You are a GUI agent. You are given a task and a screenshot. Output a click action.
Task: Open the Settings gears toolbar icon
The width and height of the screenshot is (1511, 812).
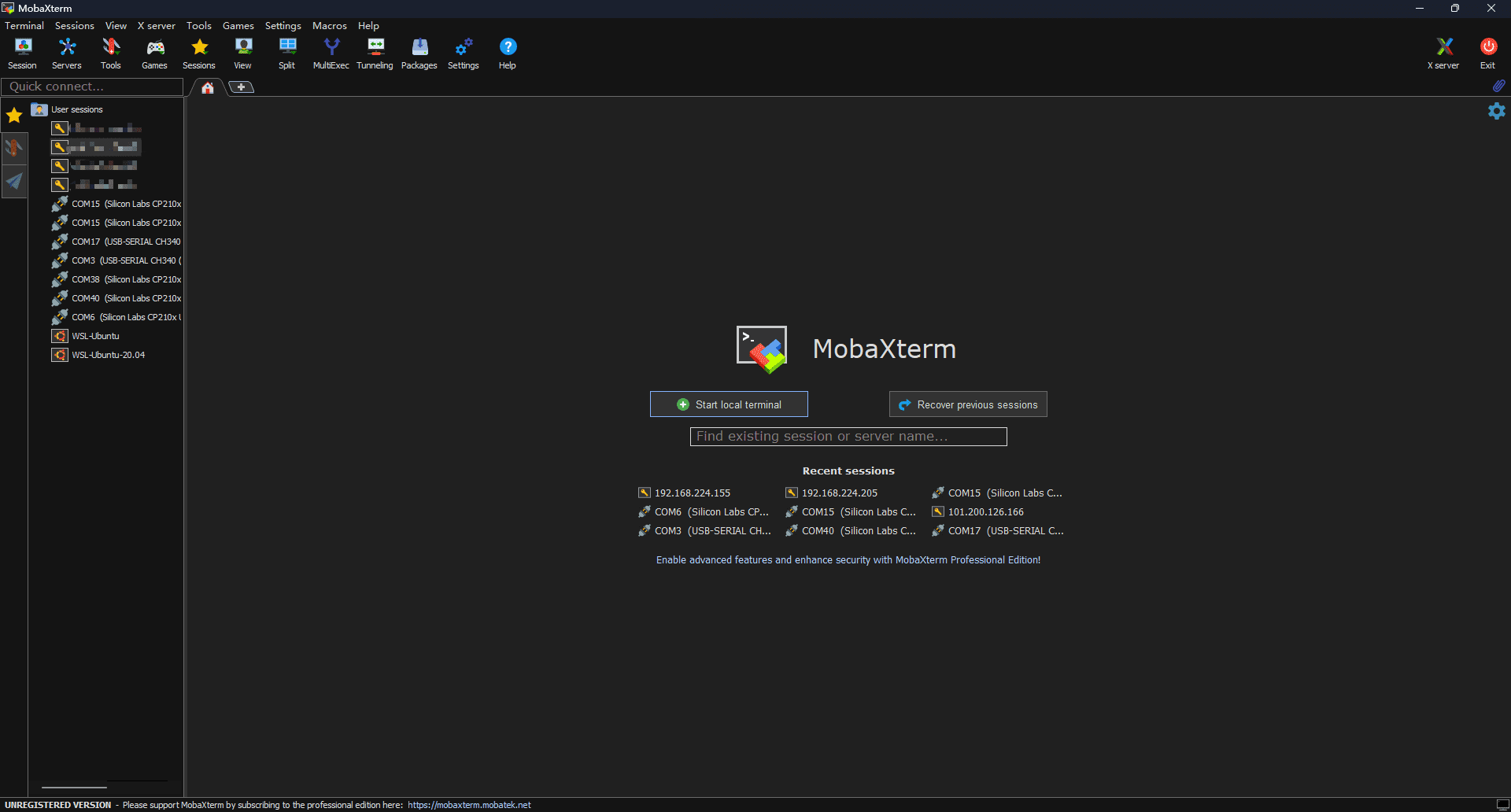(464, 54)
